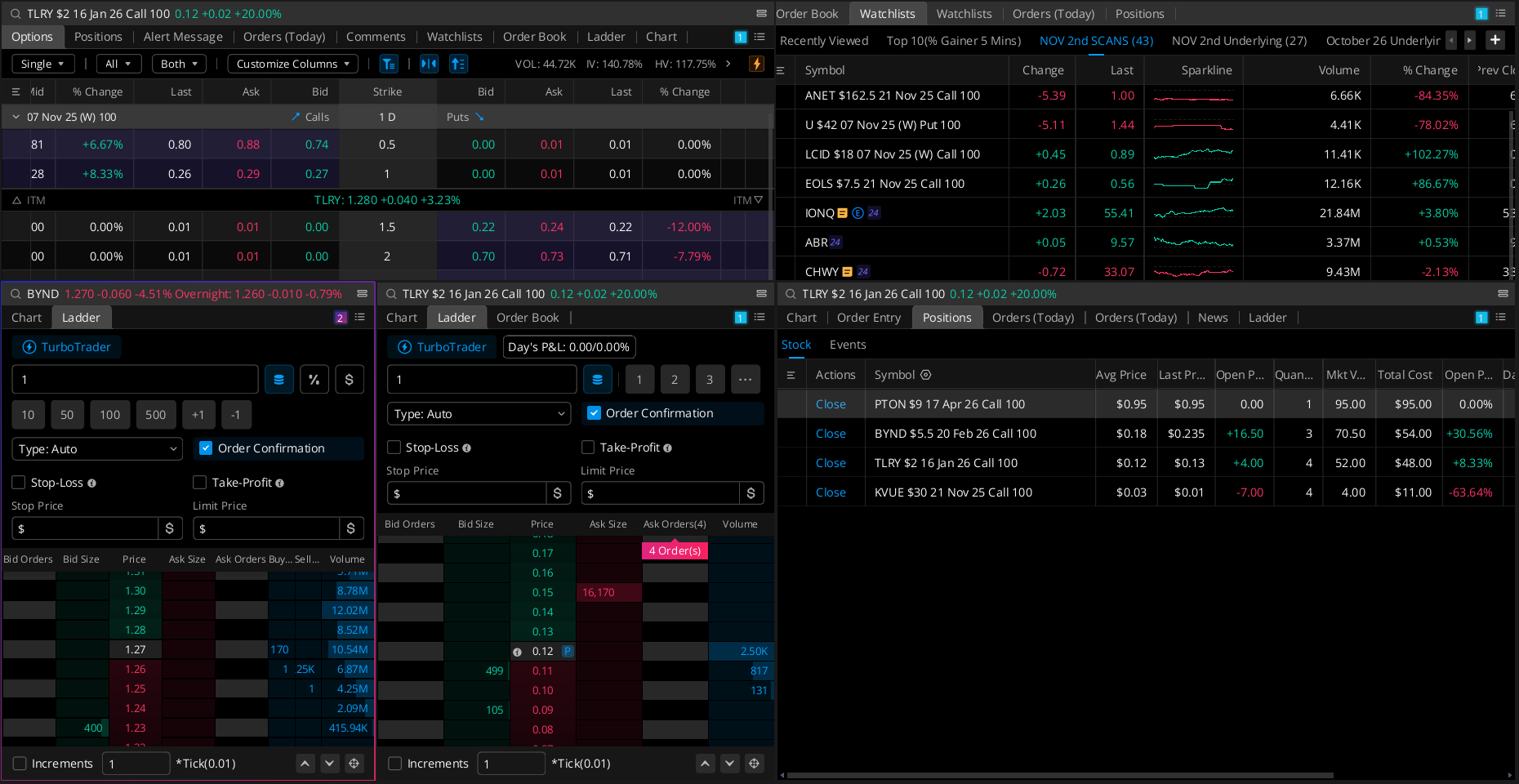Uncheck Order Confirmation in the TLRY ladder
1519x784 pixels.
[595, 413]
